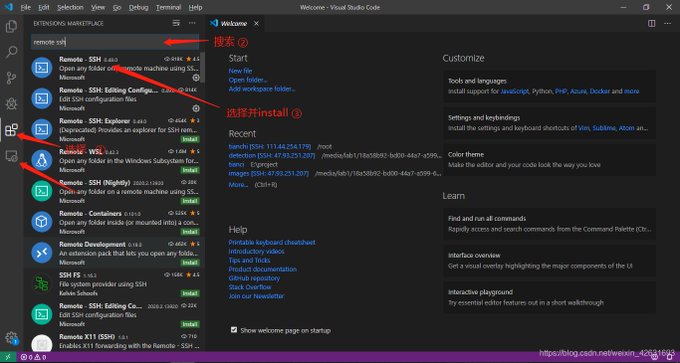The image size is (680, 363).
Task: Split the editor to the right
Action: pyautogui.click(x=651, y=23)
